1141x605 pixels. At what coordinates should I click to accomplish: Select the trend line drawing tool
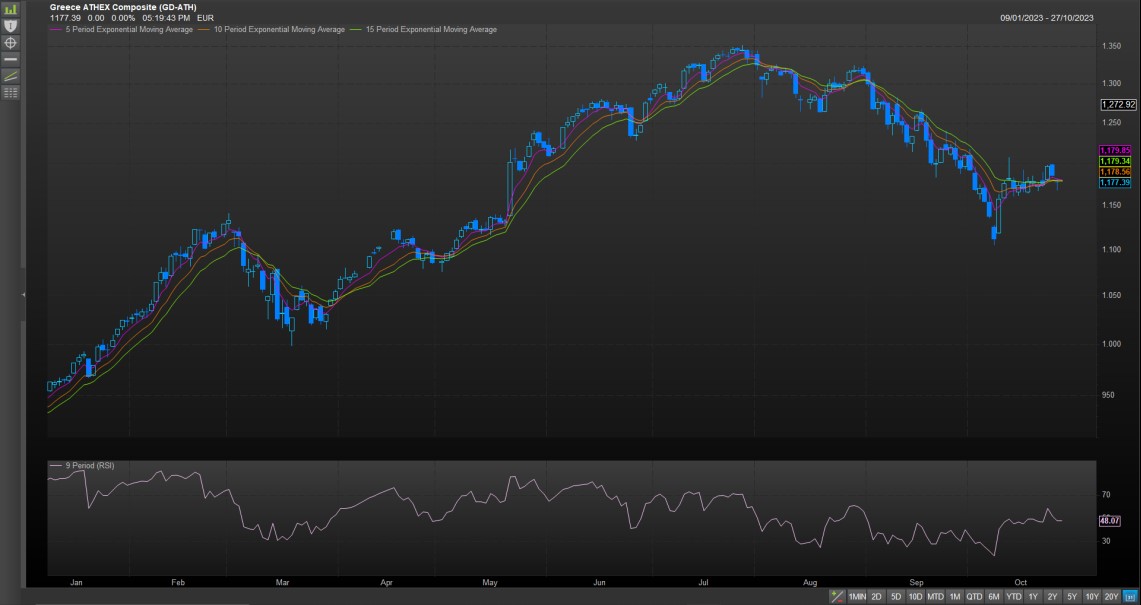pos(11,76)
